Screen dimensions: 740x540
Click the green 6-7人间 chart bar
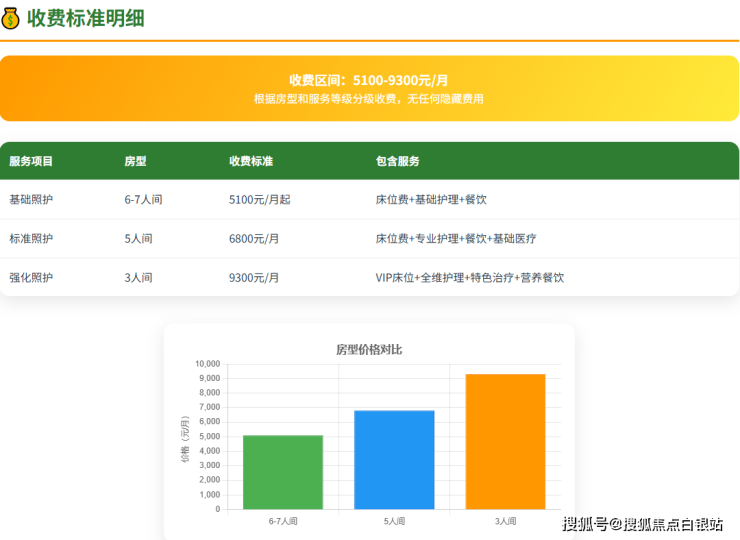coord(283,472)
